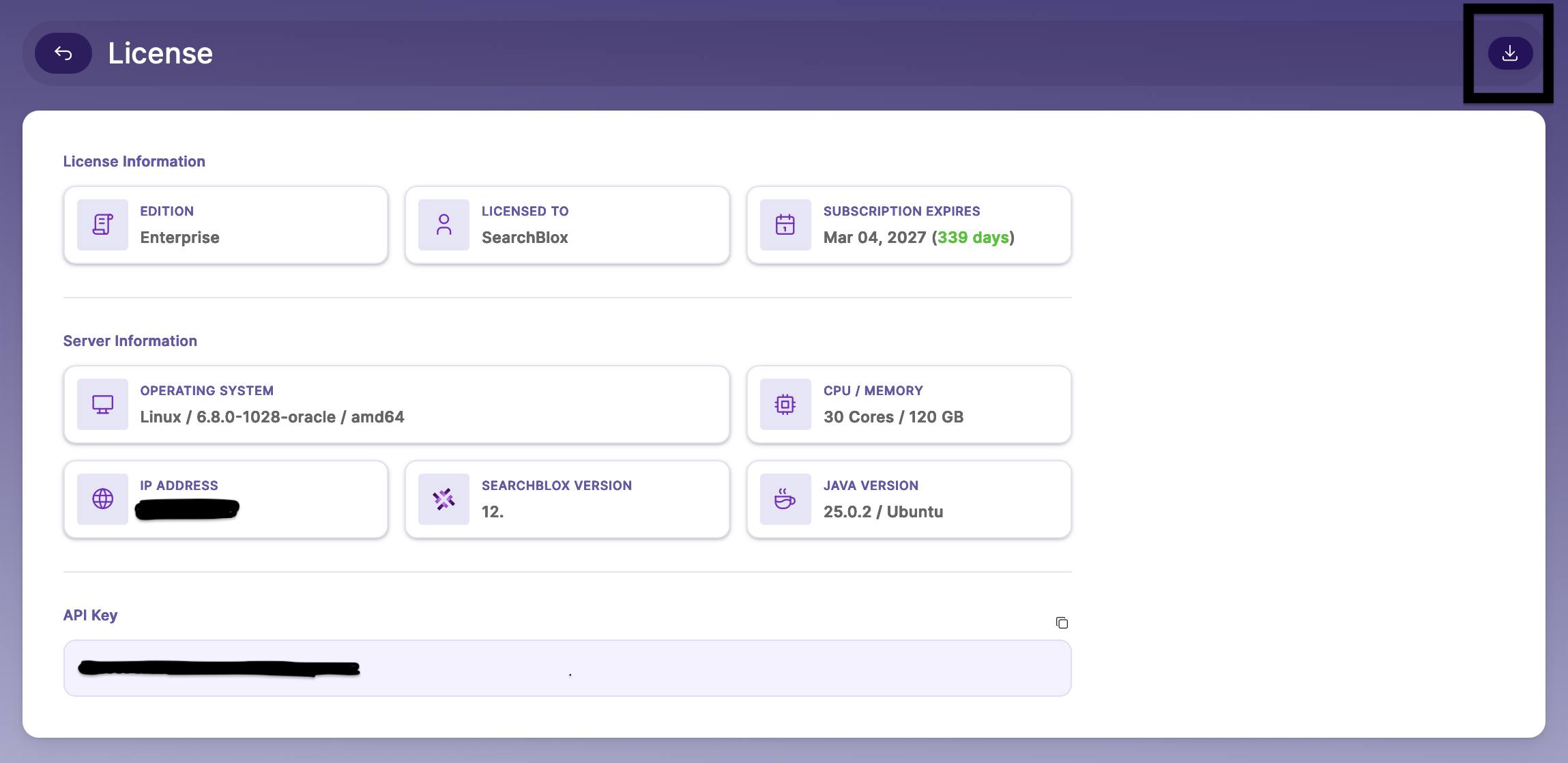Click the Subscription Expires calendar icon
Image resolution: width=1568 pixels, height=763 pixels.
785,225
